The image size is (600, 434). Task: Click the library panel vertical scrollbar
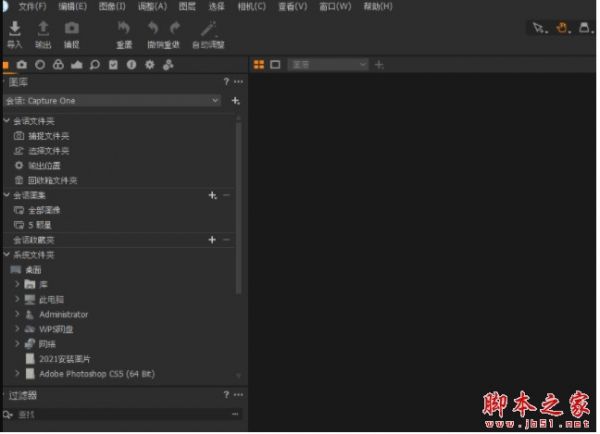[238, 207]
